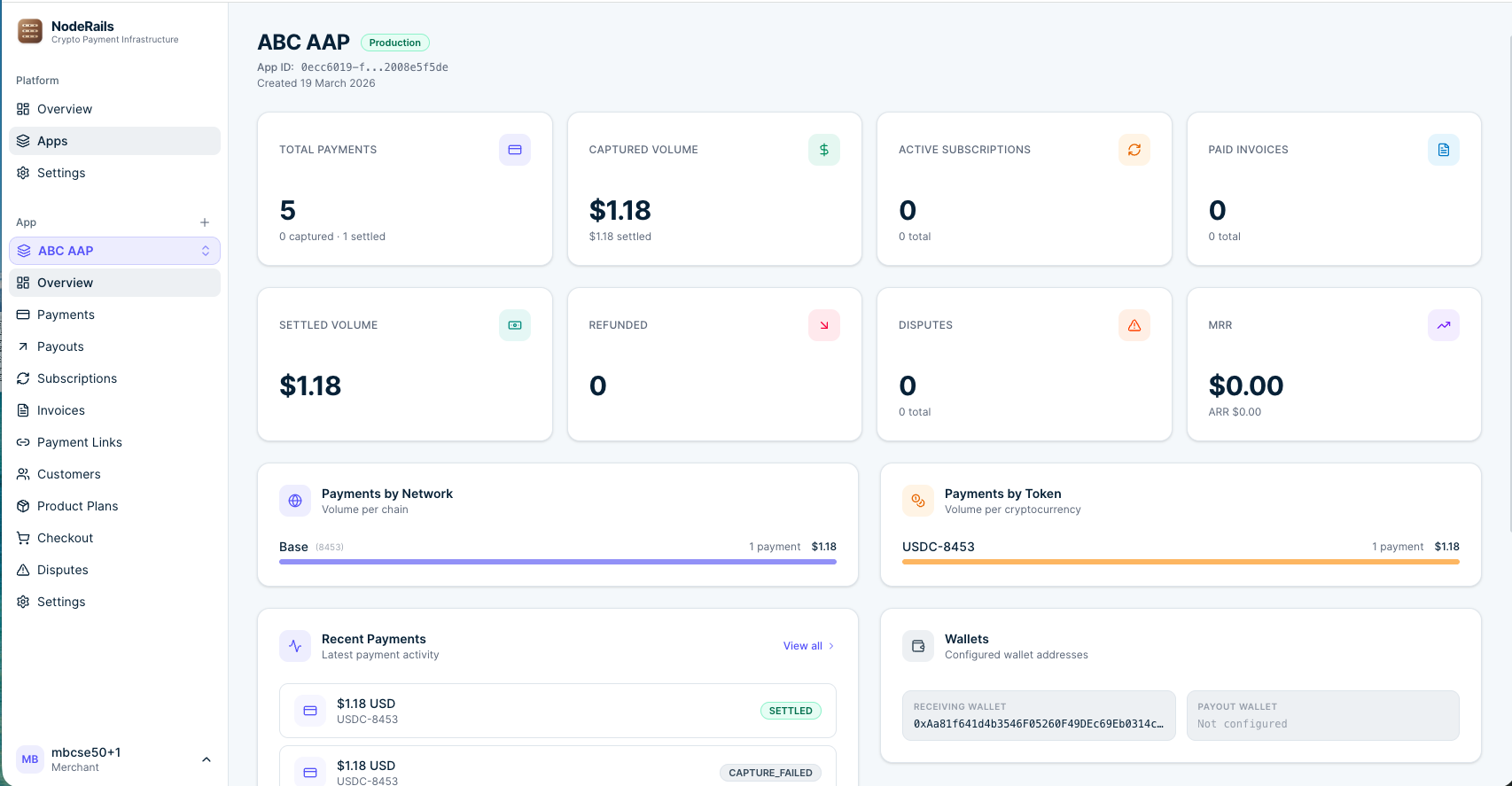The width and height of the screenshot is (1512, 786).
Task: Click the Refunded arrow icon
Action: pyautogui.click(x=823, y=325)
